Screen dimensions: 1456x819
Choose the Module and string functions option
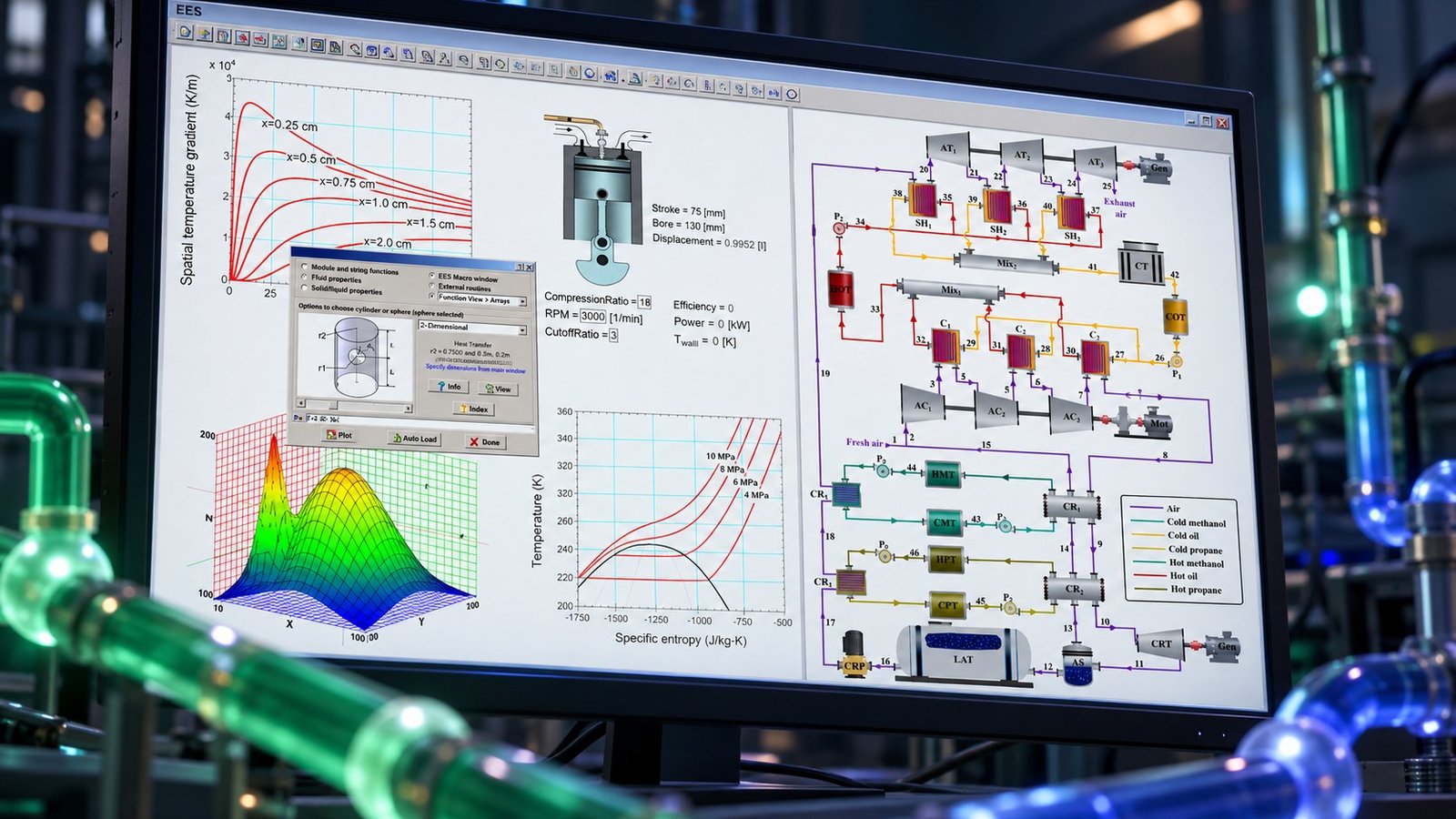304,267
